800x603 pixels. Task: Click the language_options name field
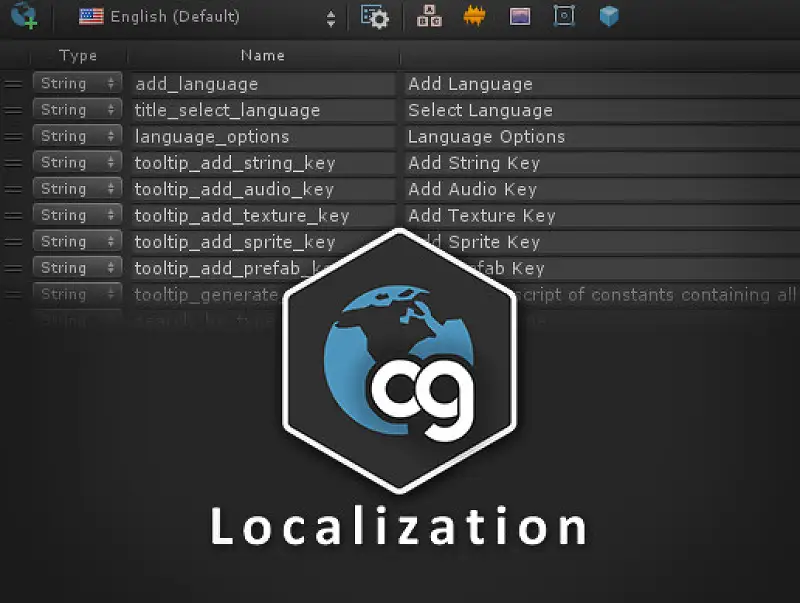pos(263,137)
